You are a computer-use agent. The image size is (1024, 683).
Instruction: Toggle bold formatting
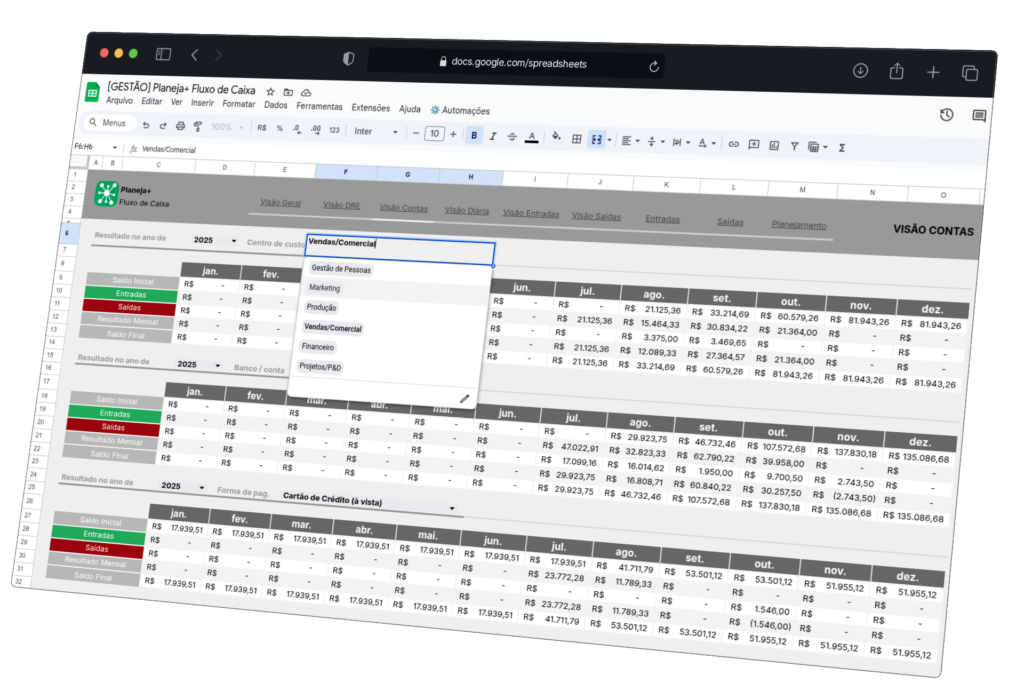(x=474, y=135)
